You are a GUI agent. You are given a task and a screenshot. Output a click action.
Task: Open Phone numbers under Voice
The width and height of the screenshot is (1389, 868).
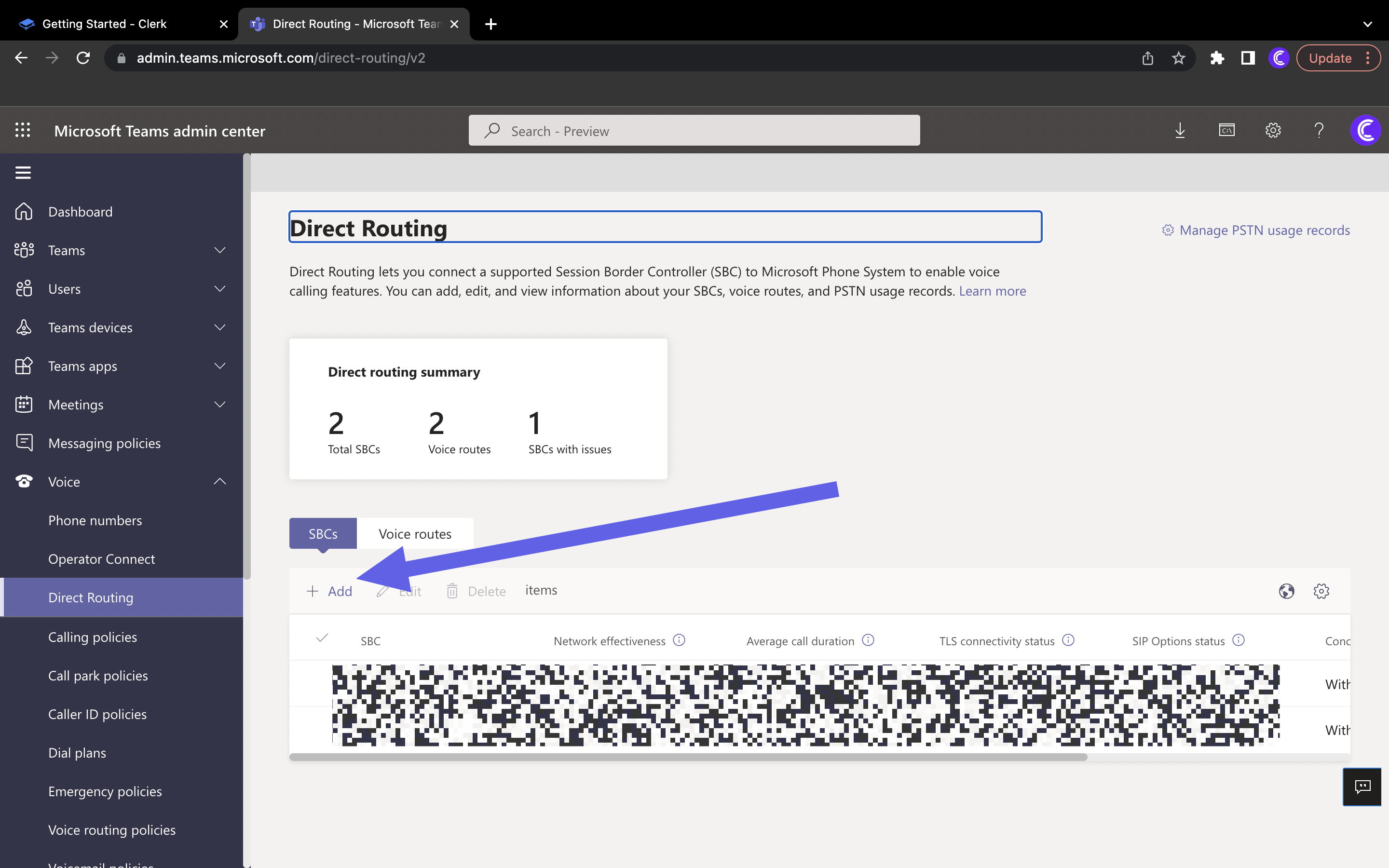pyautogui.click(x=95, y=520)
